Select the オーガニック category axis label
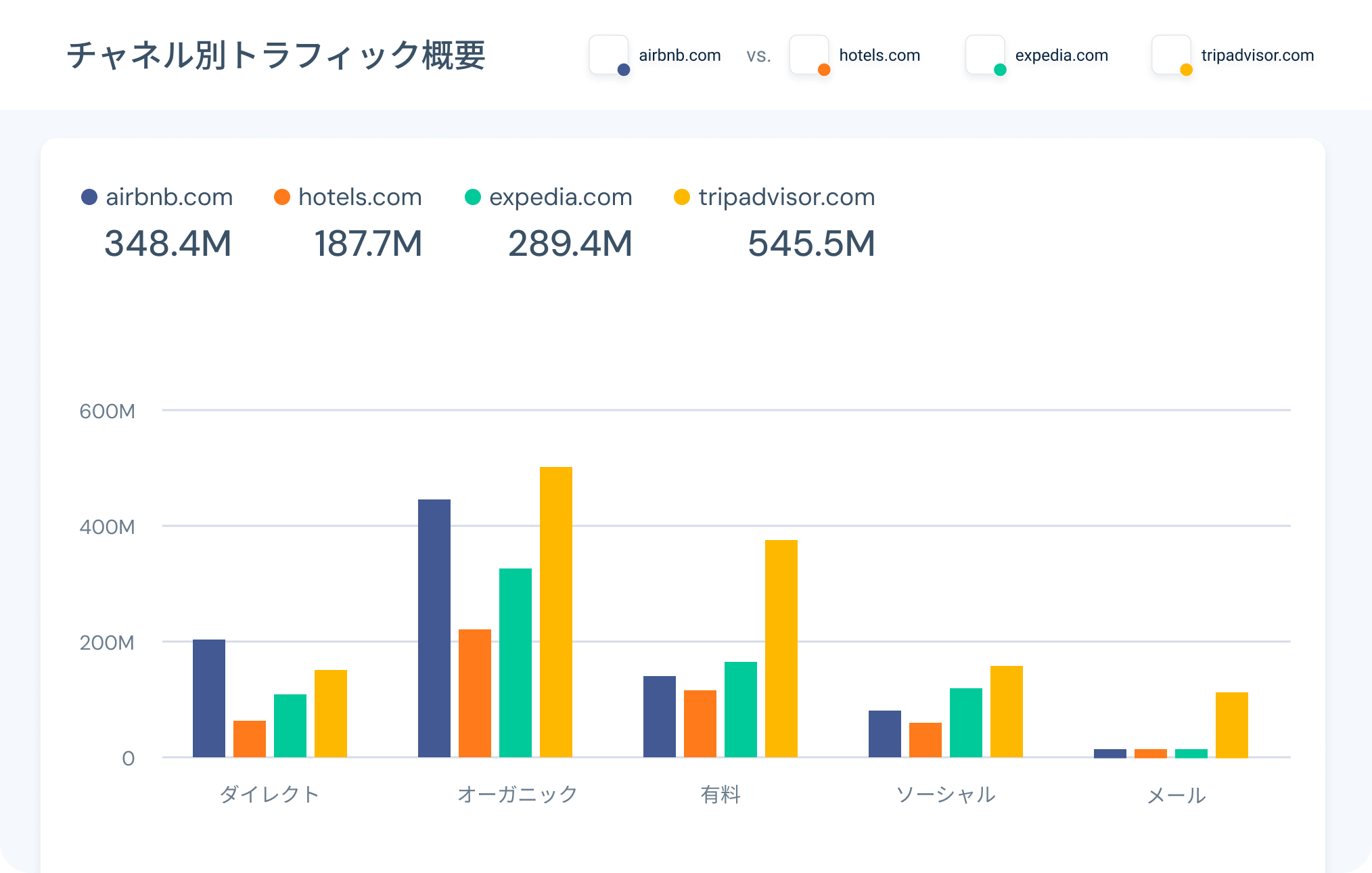 [518, 794]
